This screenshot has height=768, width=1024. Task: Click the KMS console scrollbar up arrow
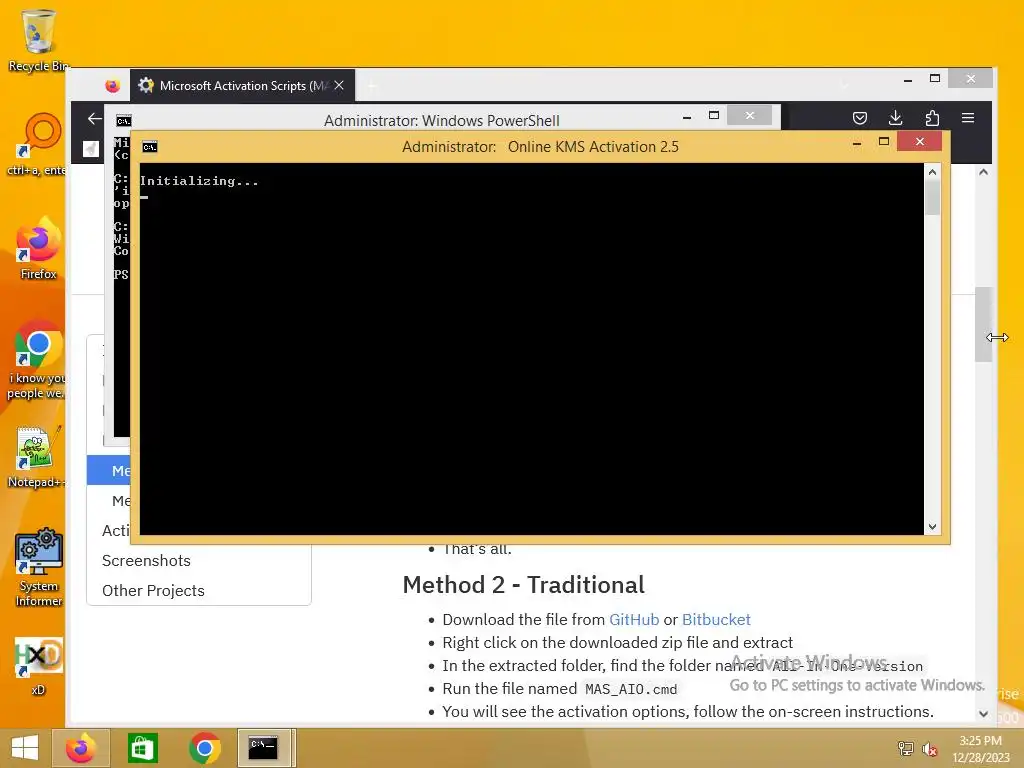[x=932, y=172]
